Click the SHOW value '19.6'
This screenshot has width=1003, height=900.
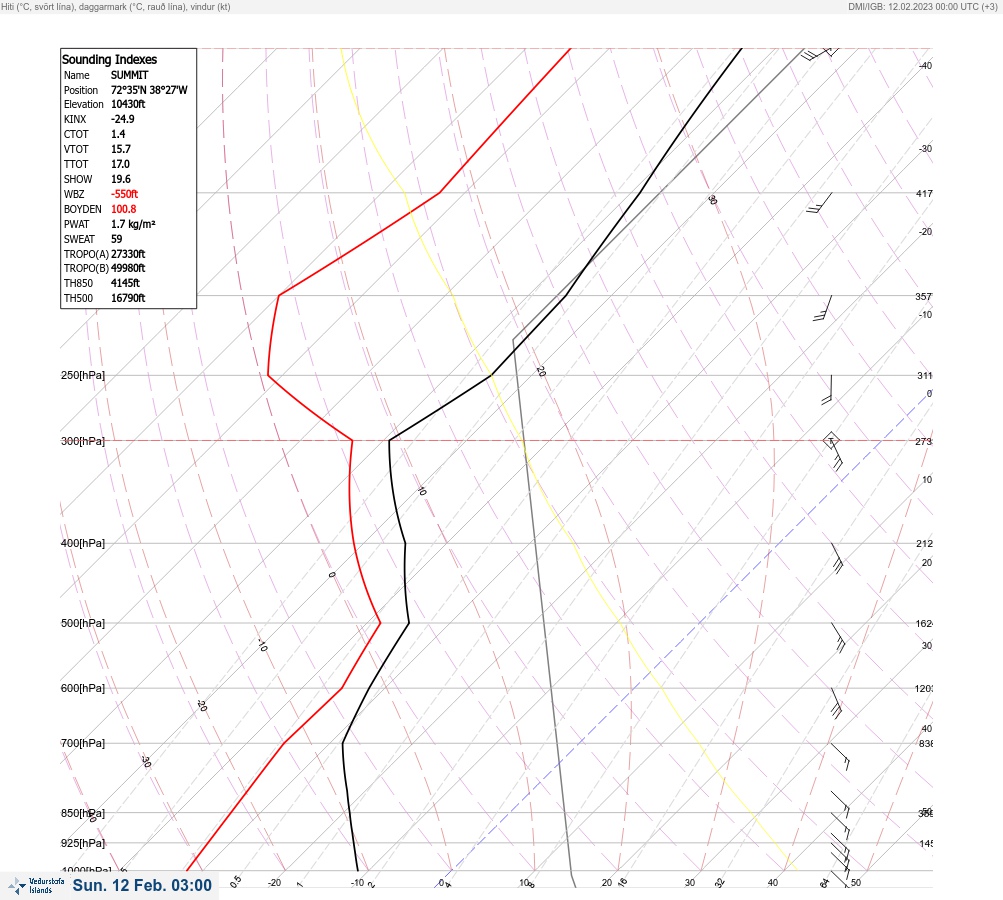click(120, 179)
